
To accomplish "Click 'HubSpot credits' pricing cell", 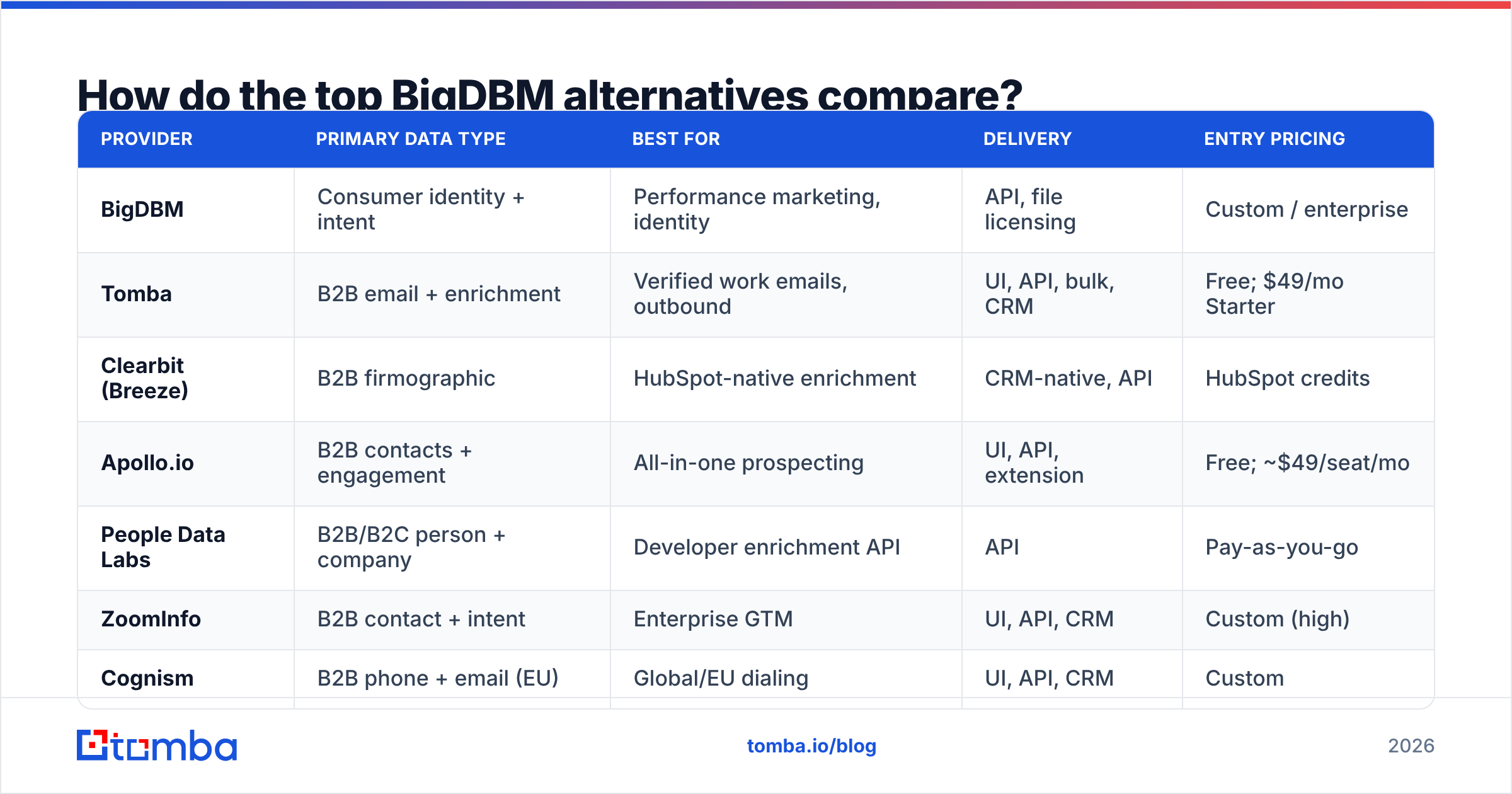I will (1309, 379).
